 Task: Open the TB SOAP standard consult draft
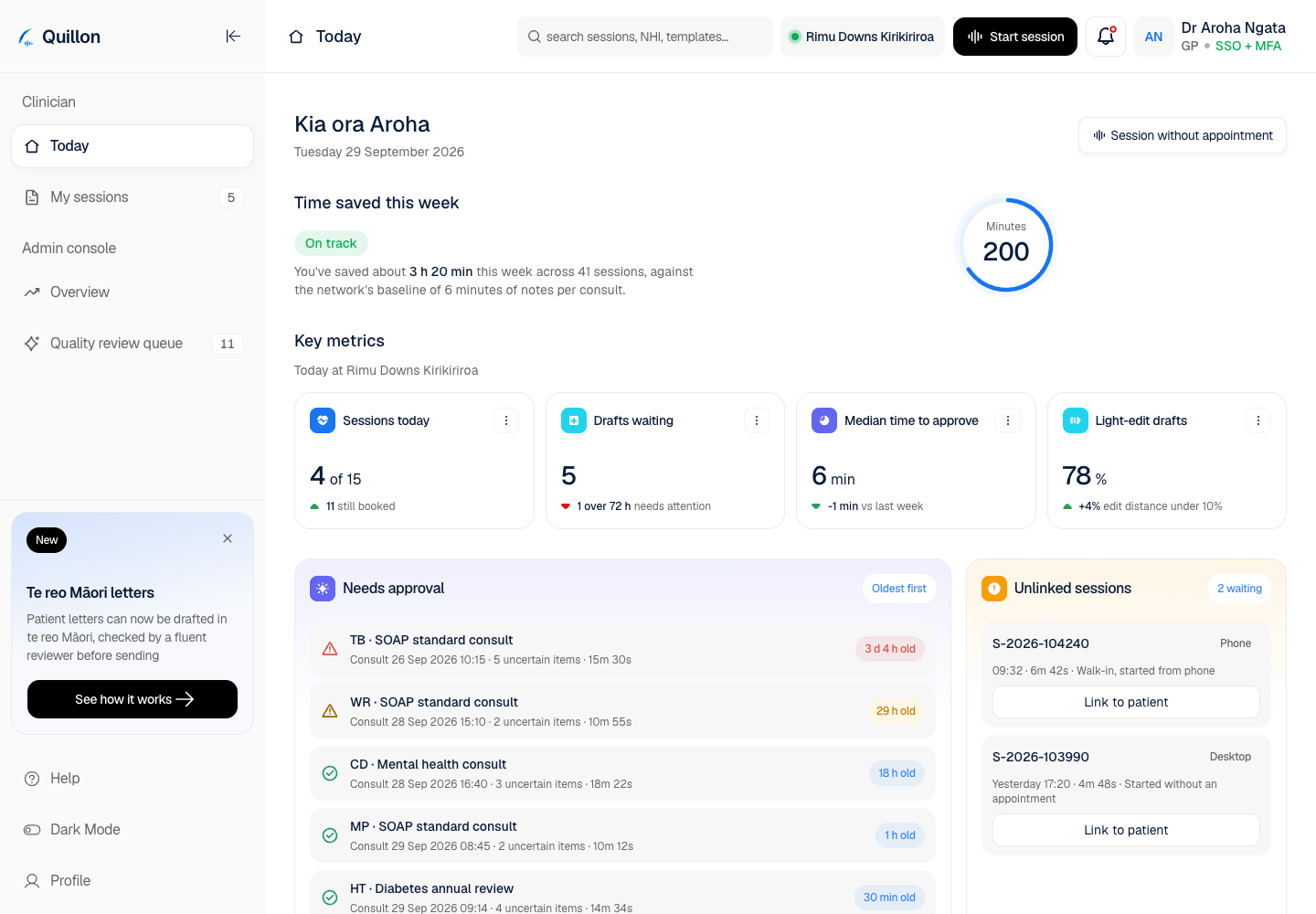point(622,649)
